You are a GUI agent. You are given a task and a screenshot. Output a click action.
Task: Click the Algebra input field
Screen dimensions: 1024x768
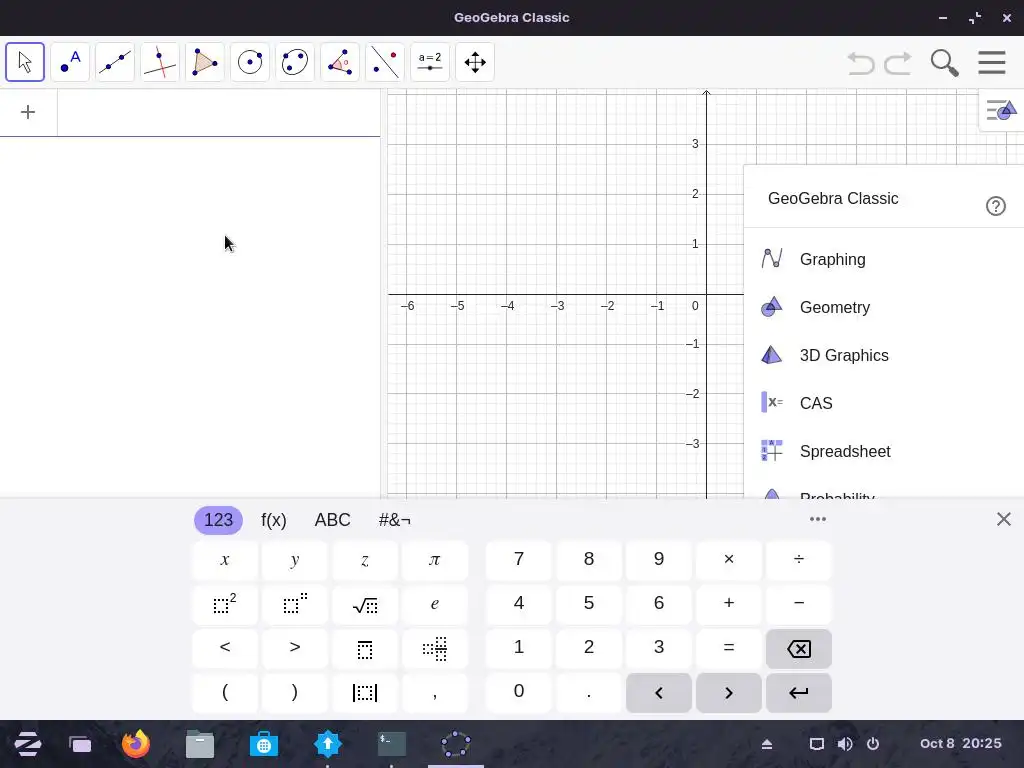point(219,112)
